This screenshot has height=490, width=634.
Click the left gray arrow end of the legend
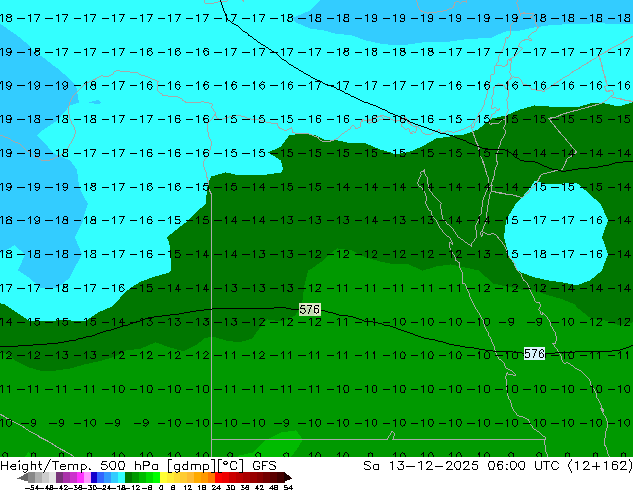coord(23,477)
